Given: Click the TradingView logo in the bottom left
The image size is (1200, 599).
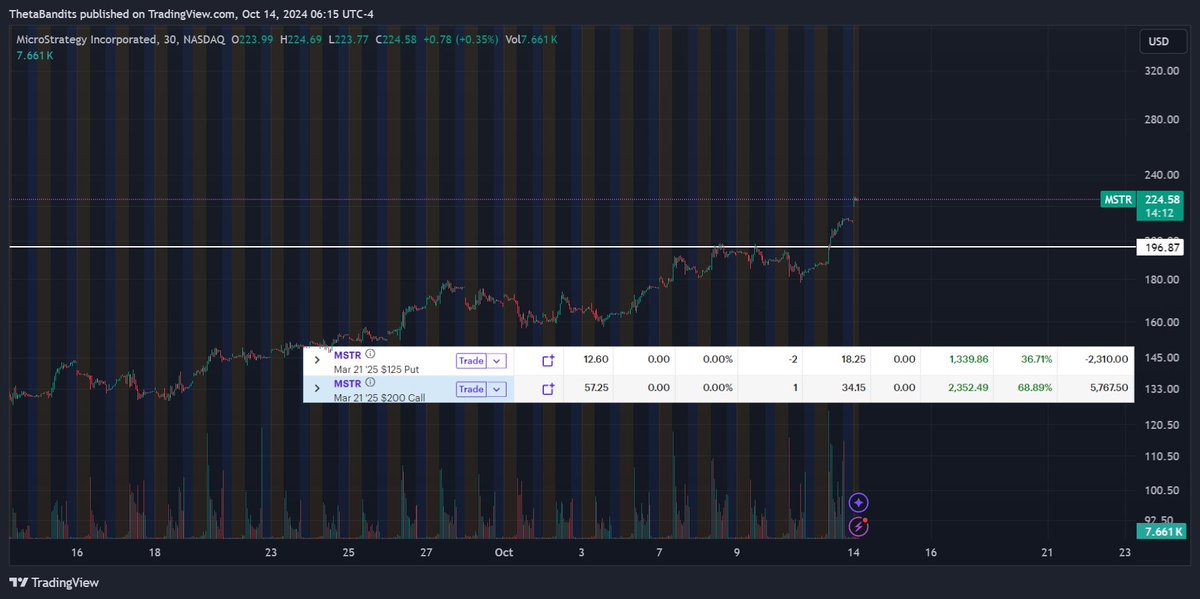Looking at the screenshot, I should [48, 581].
